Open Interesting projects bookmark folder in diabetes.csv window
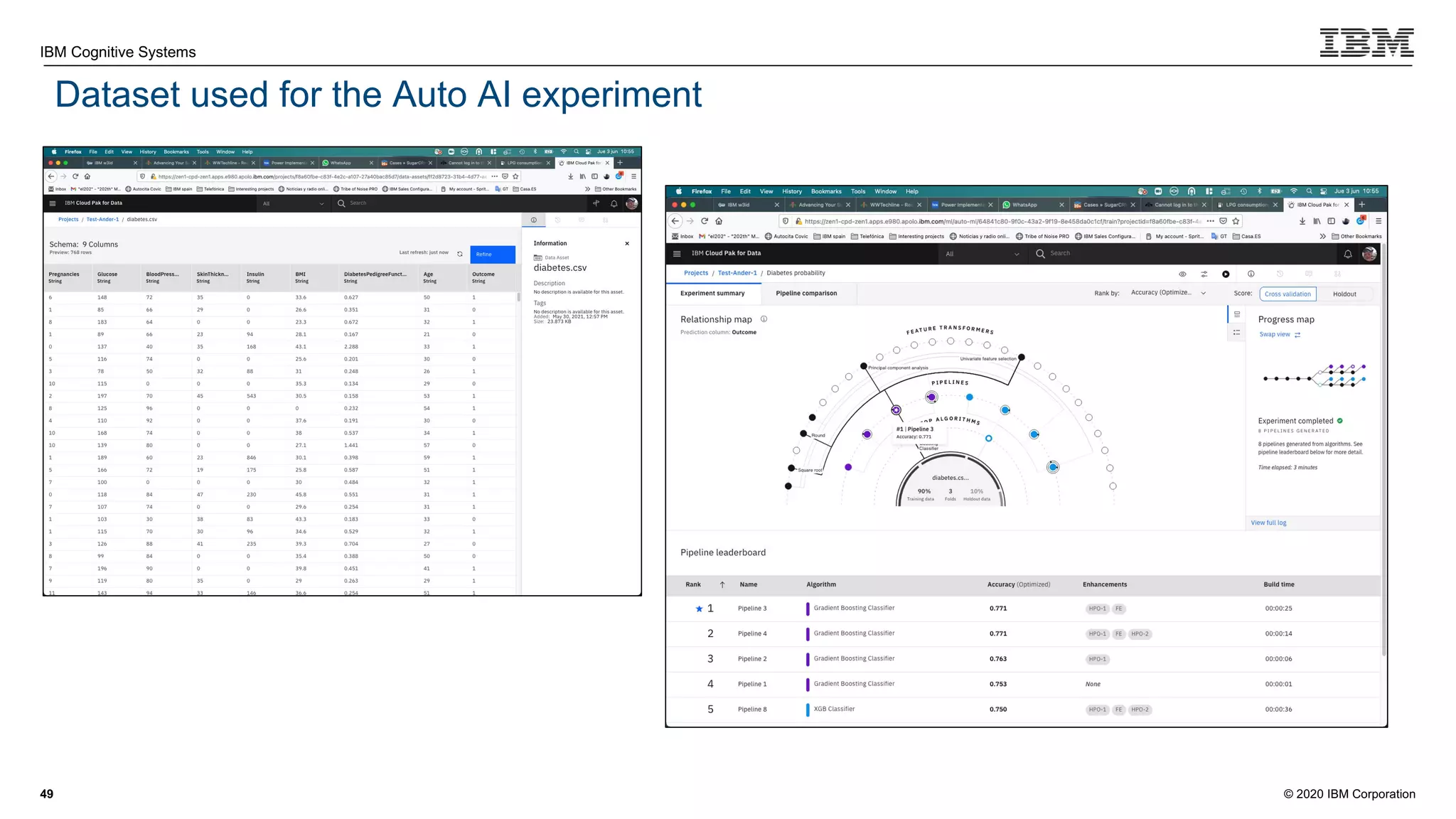1456x819 pixels. pos(251,189)
